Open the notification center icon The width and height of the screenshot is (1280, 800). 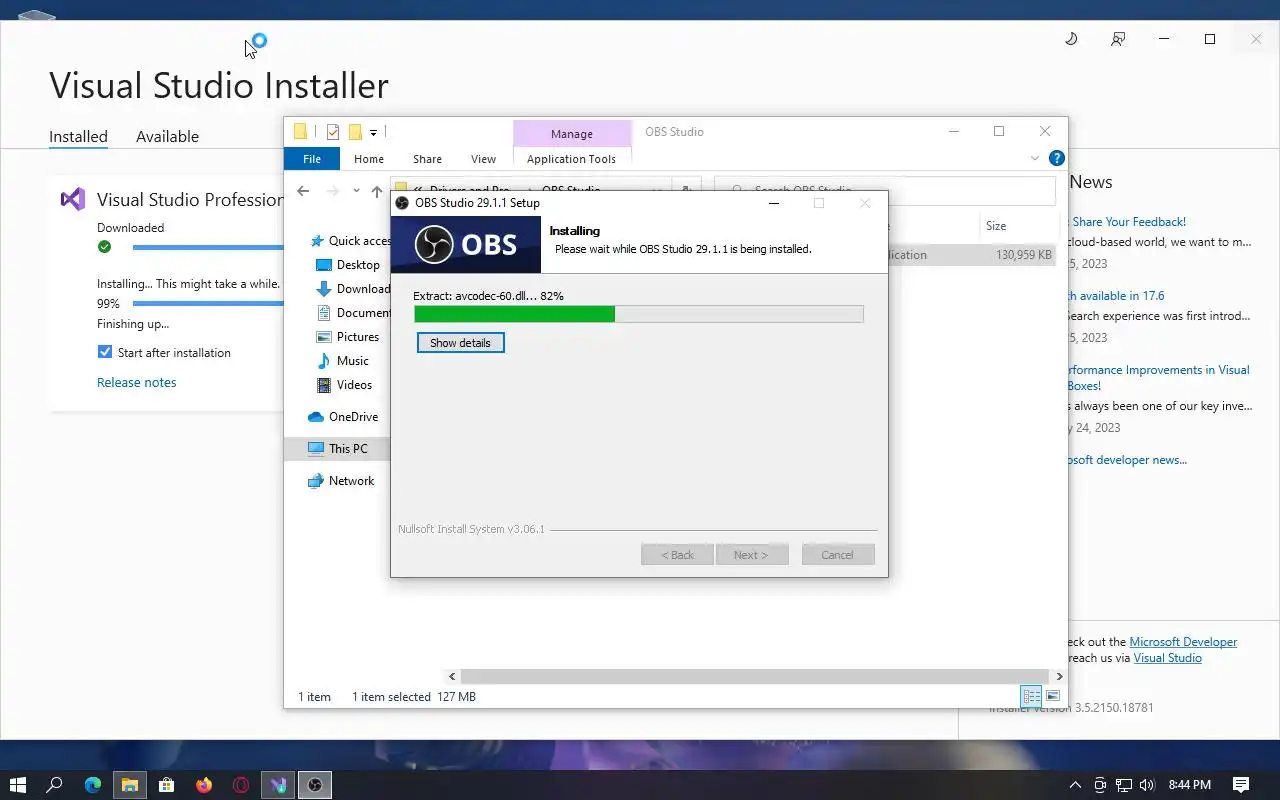click(x=1241, y=785)
